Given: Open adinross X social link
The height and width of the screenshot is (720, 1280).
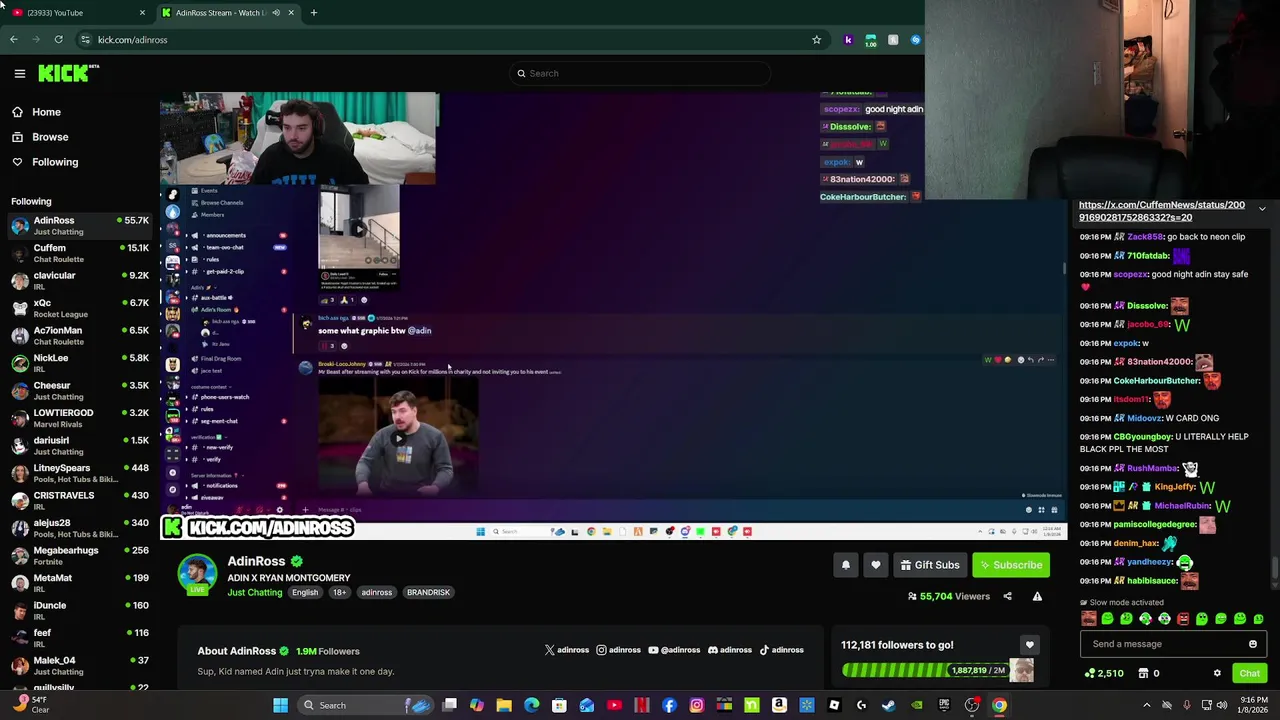Looking at the screenshot, I should [567, 650].
